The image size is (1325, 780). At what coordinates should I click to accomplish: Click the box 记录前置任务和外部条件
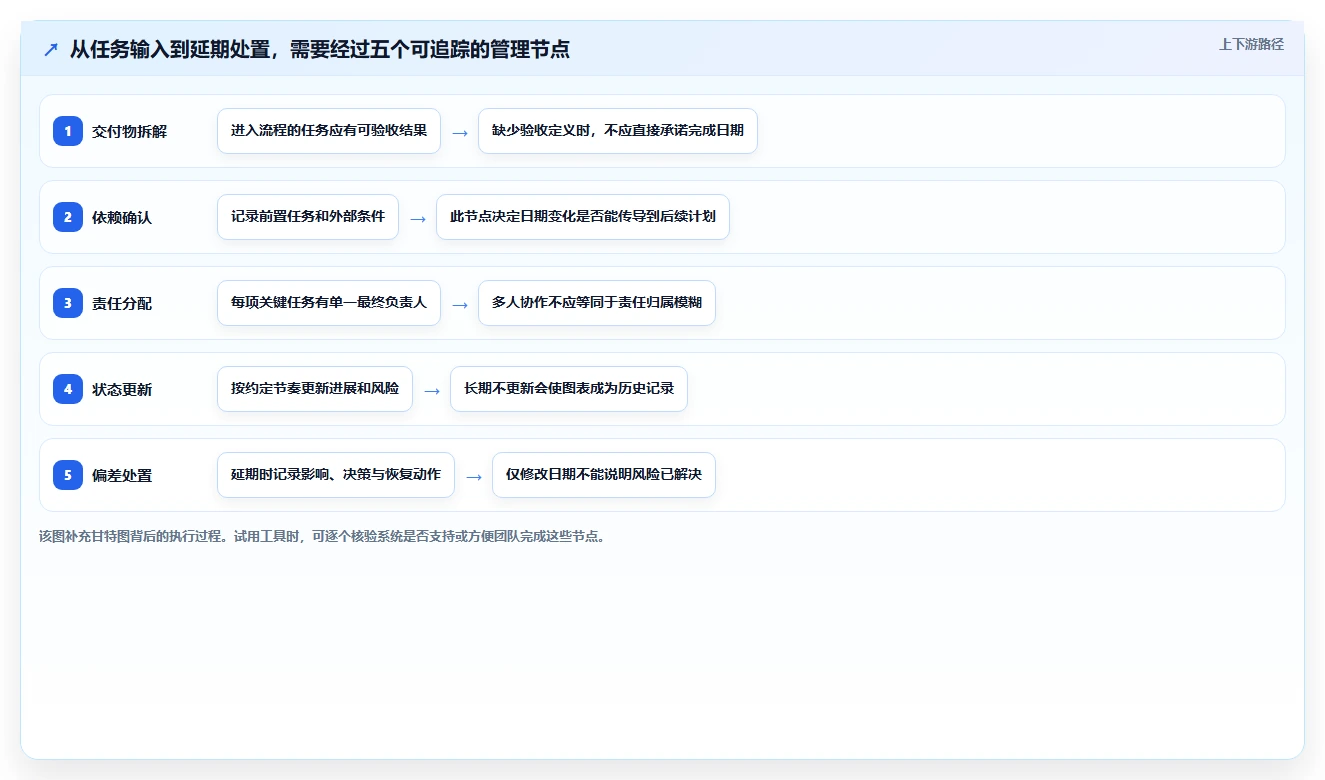308,217
